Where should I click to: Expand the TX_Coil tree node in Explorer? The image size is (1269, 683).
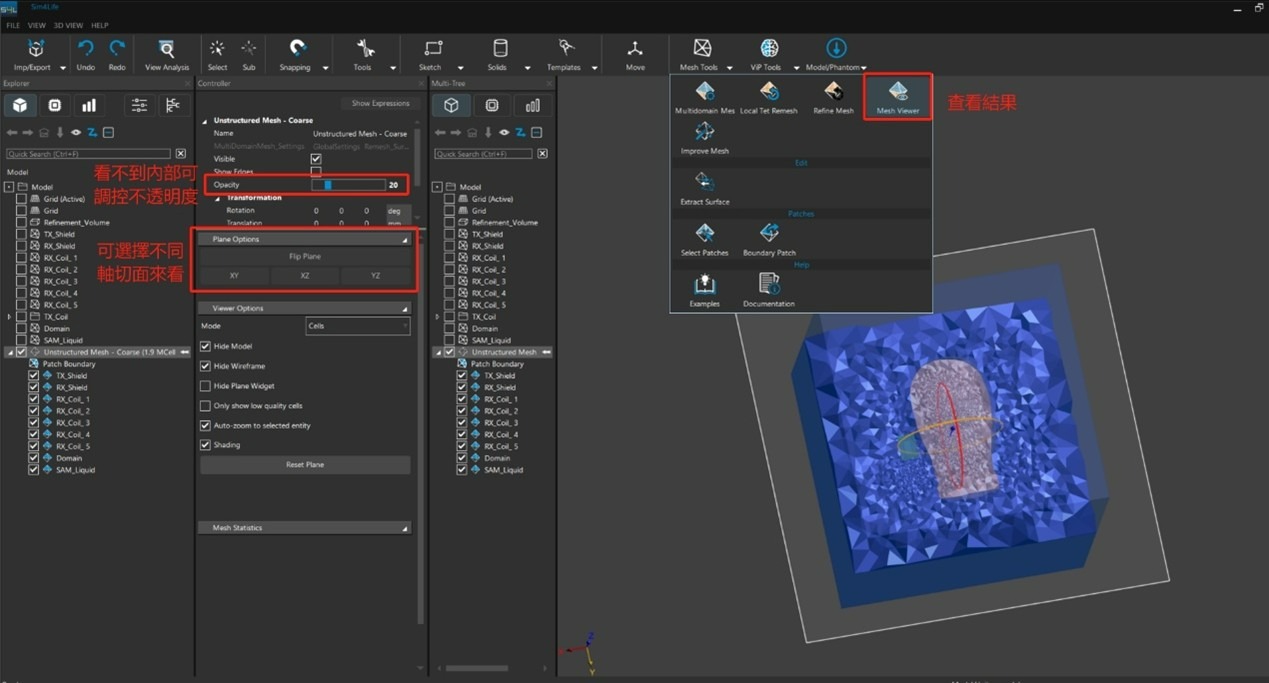pyautogui.click(x=9, y=317)
